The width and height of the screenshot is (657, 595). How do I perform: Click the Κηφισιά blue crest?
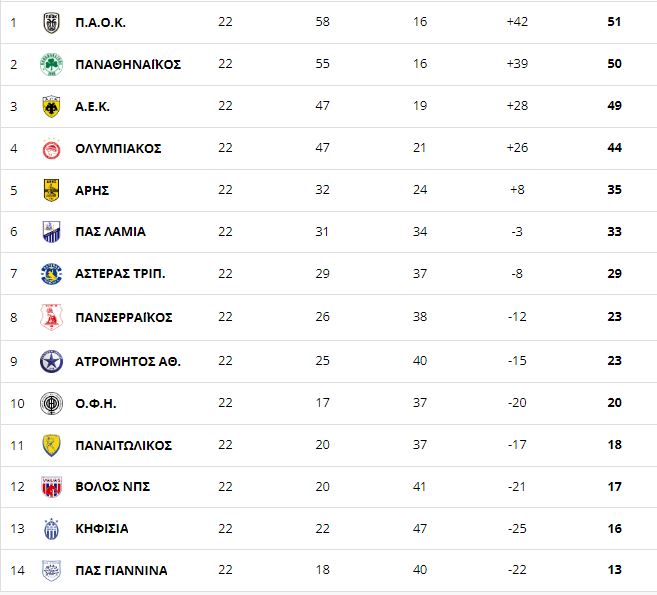point(52,529)
